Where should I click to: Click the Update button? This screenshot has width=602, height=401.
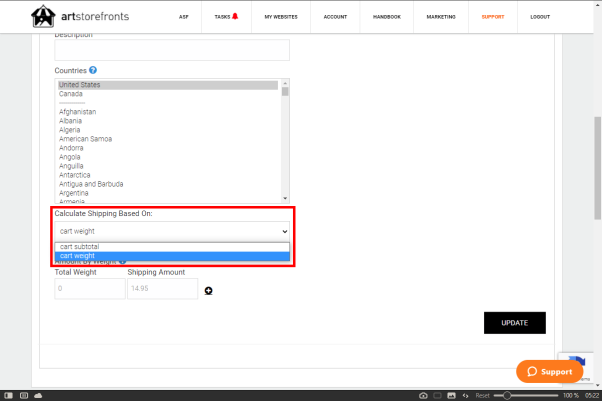point(515,322)
